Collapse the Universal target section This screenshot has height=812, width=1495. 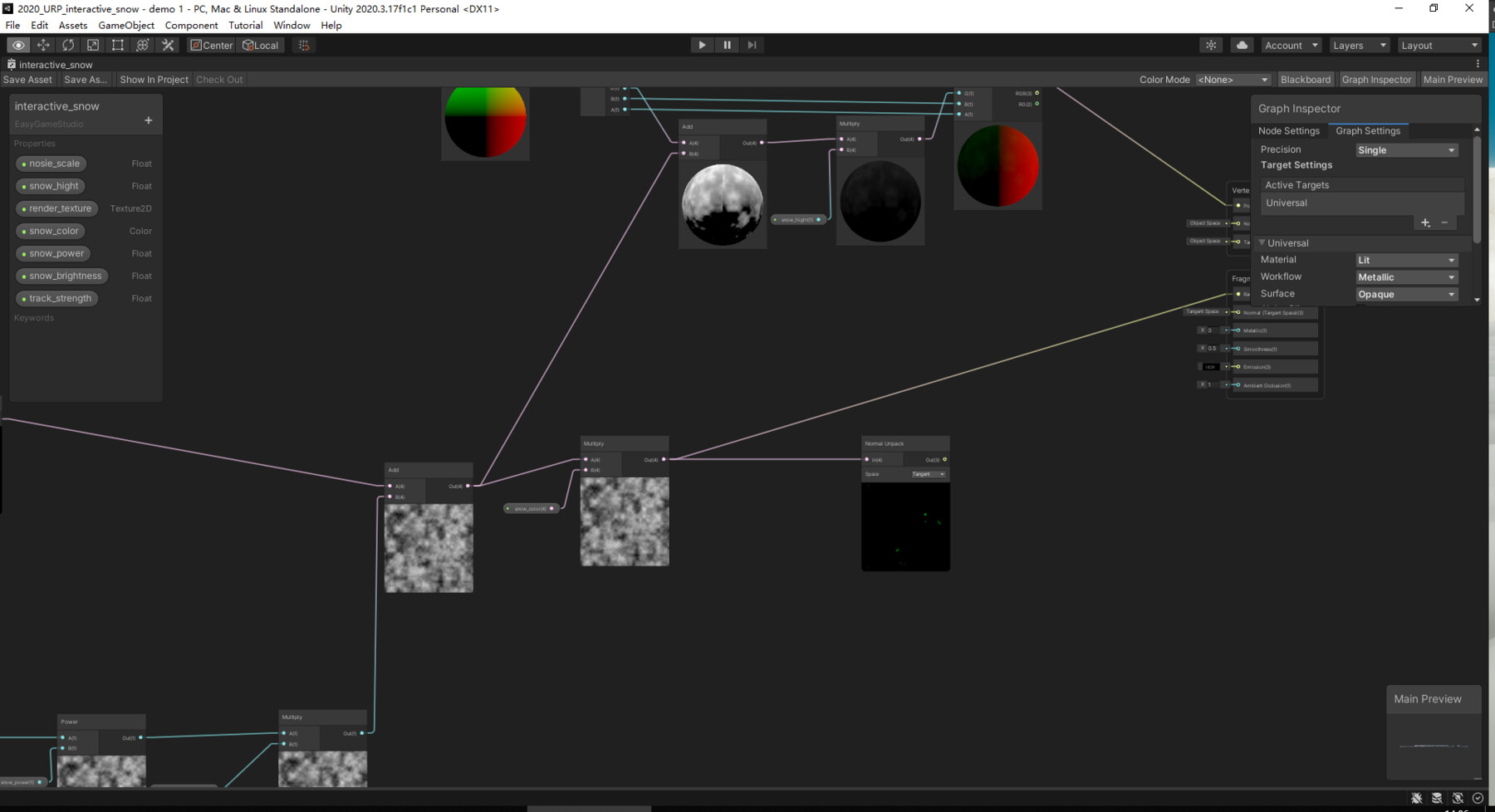pos(1262,243)
